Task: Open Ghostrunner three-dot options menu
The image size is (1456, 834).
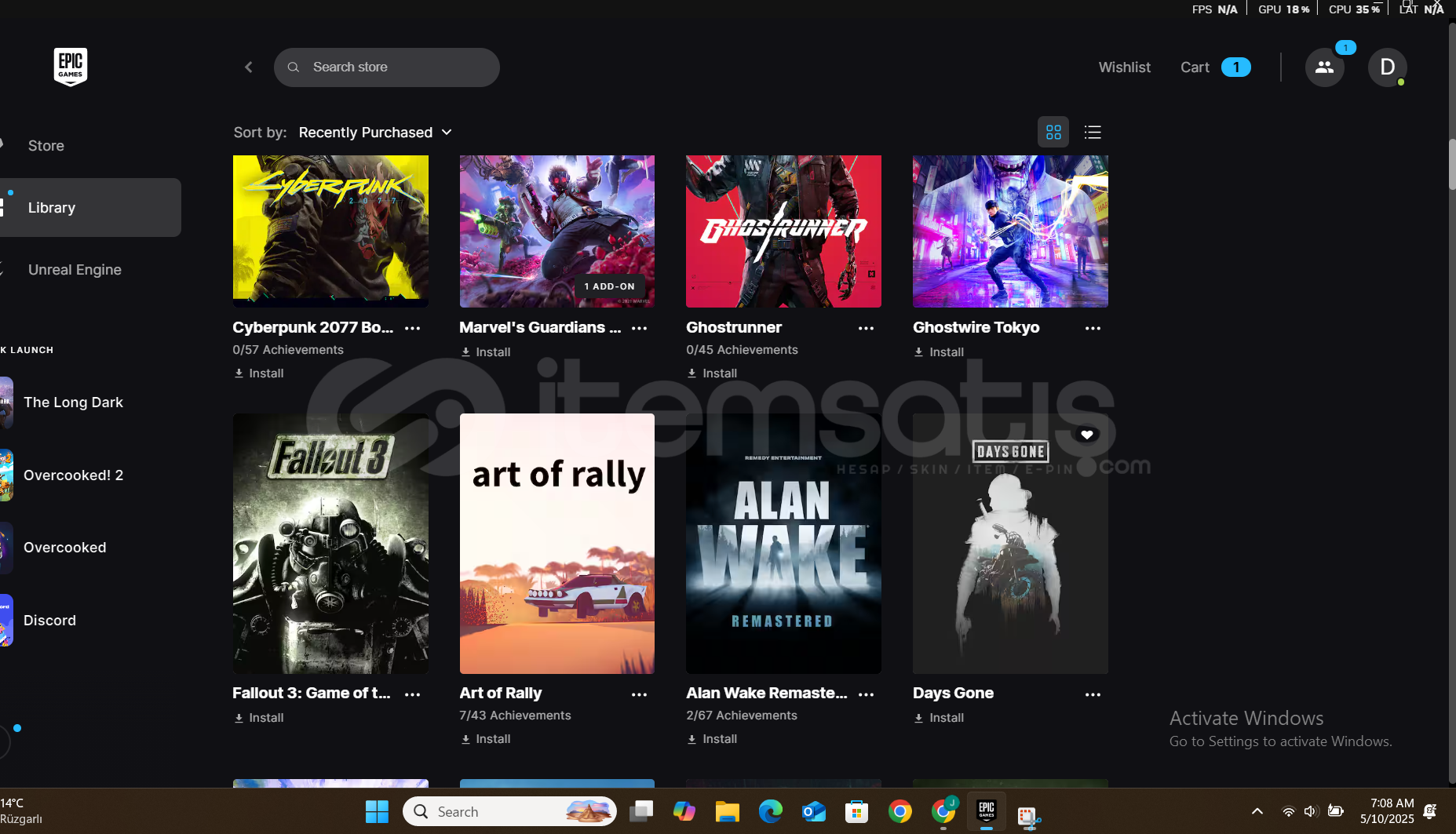Action: point(867,329)
